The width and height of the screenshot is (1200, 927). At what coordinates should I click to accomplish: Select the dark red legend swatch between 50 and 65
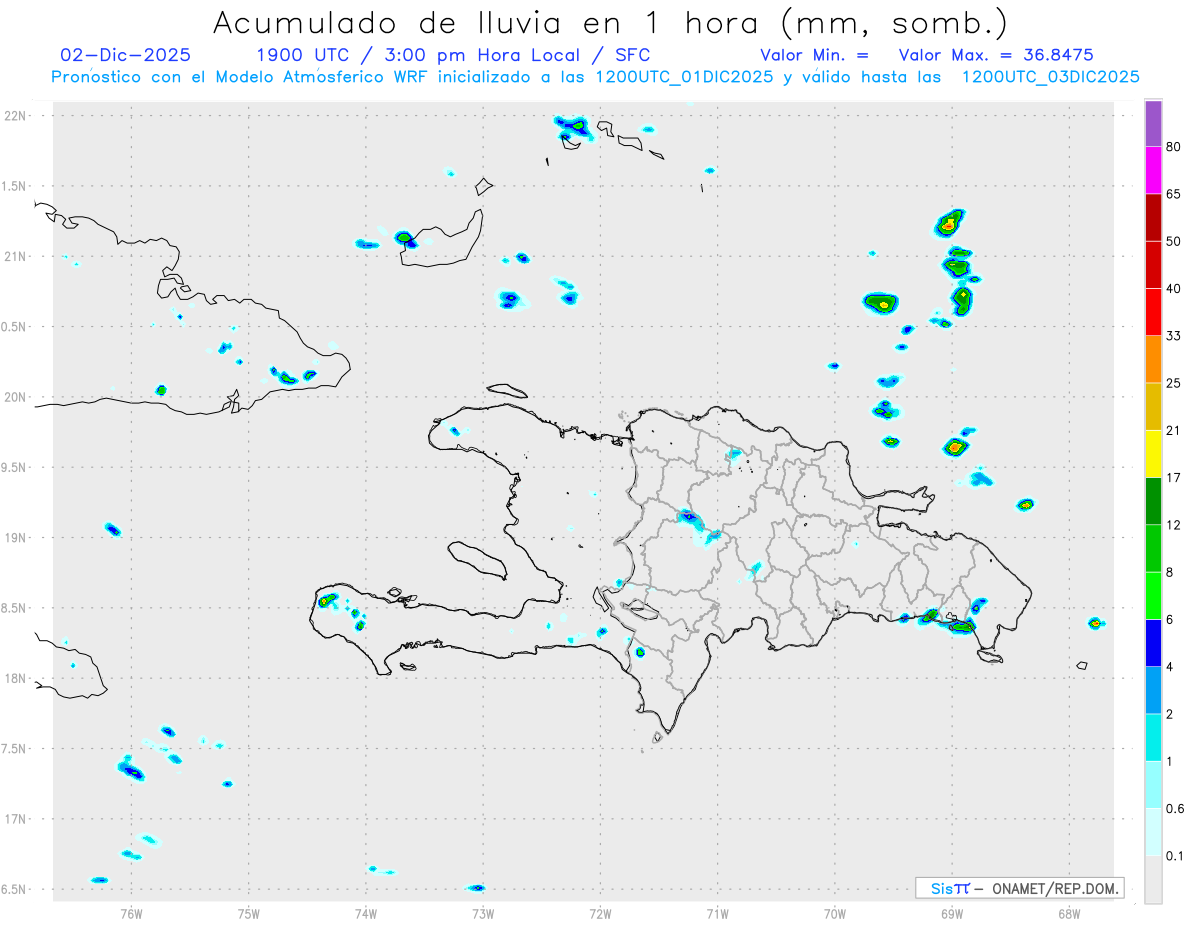(1153, 218)
